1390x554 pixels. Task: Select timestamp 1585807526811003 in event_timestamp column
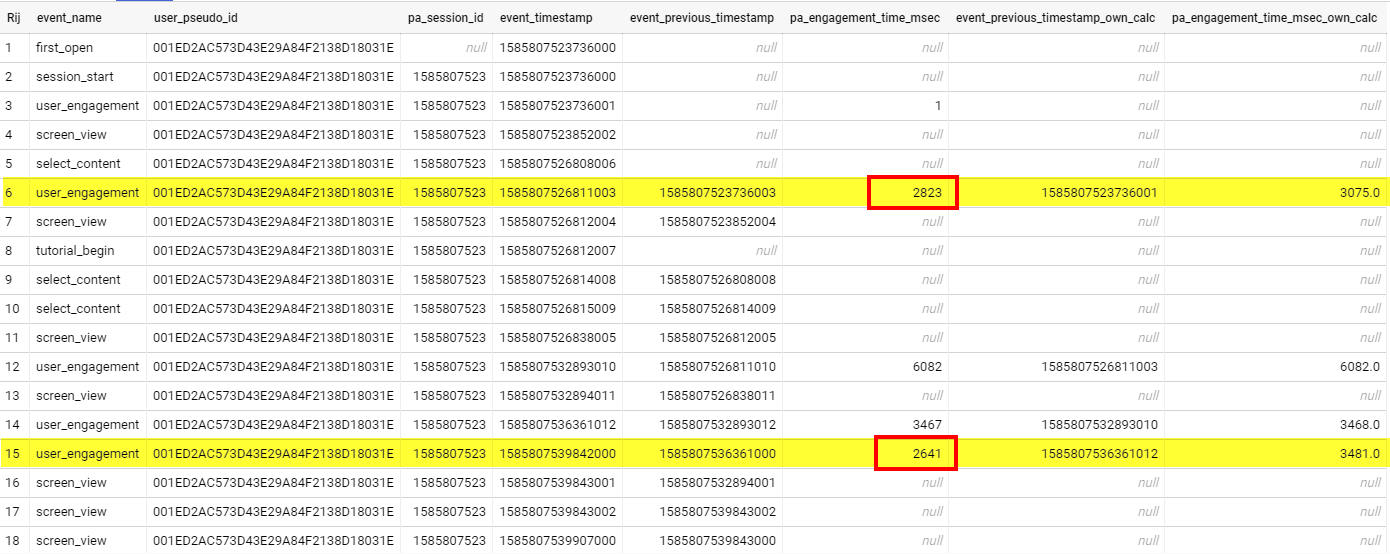point(558,193)
